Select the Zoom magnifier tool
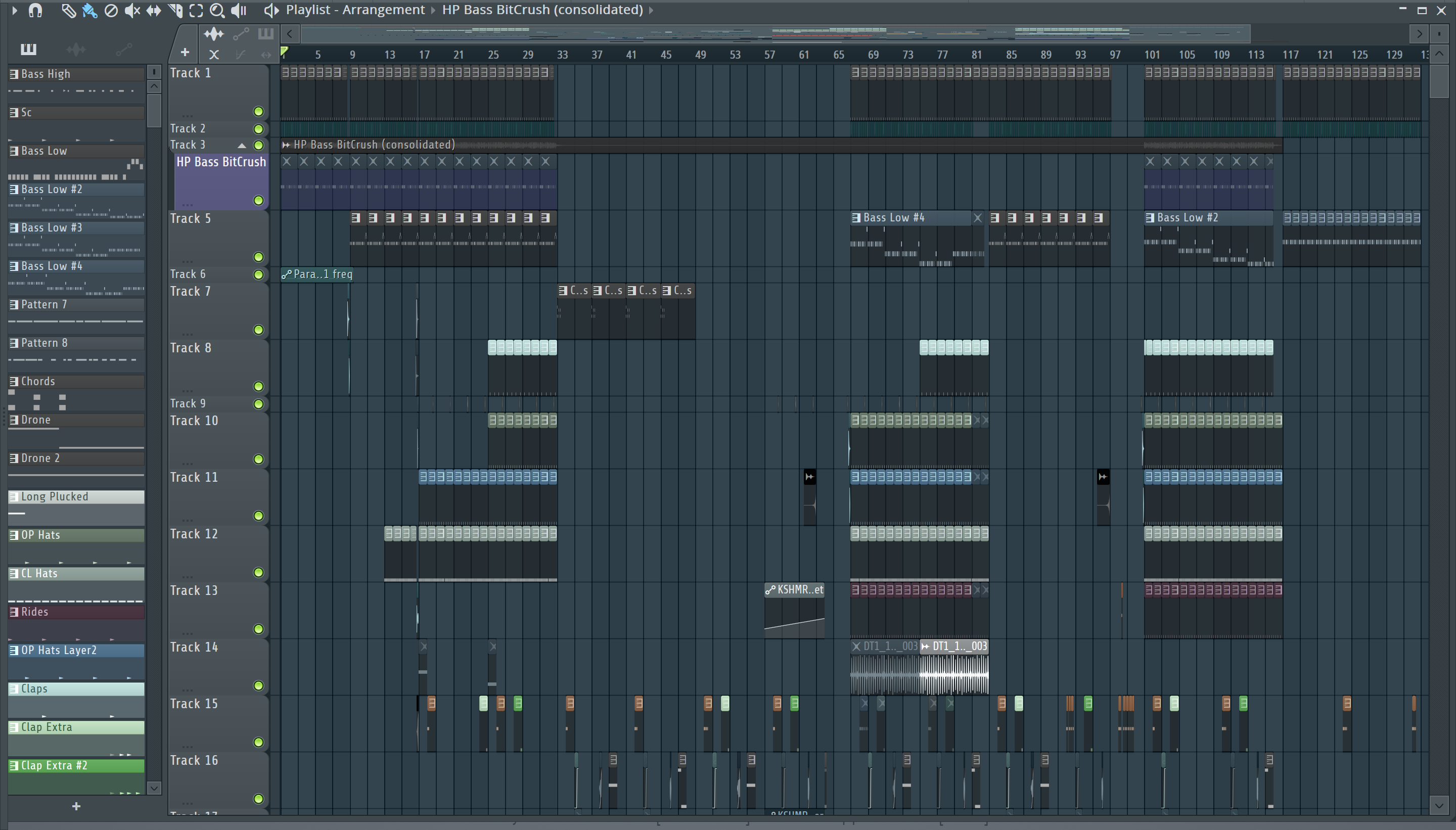This screenshot has width=1456, height=830. (x=217, y=10)
